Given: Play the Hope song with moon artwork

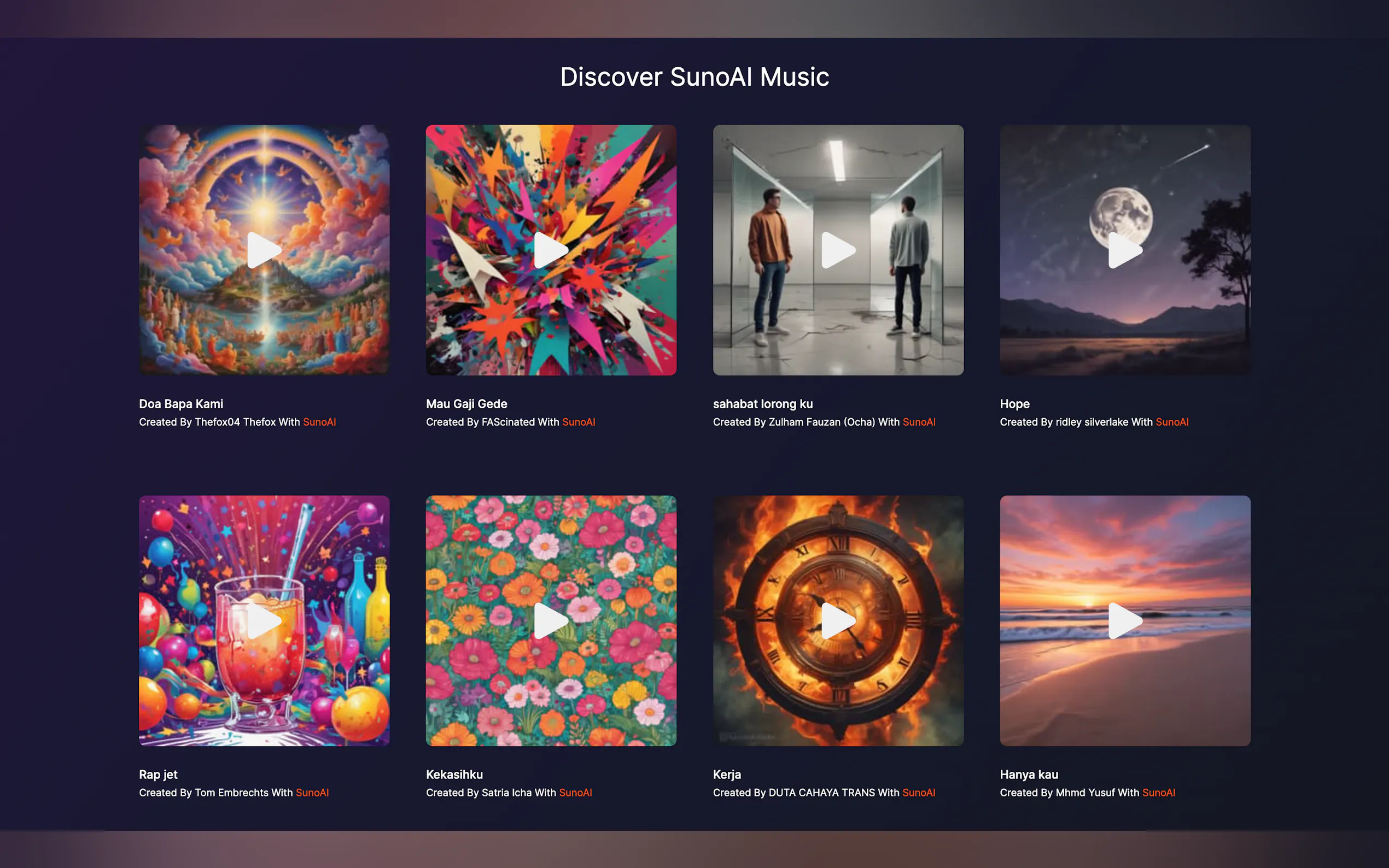Looking at the screenshot, I should (x=1125, y=250).
